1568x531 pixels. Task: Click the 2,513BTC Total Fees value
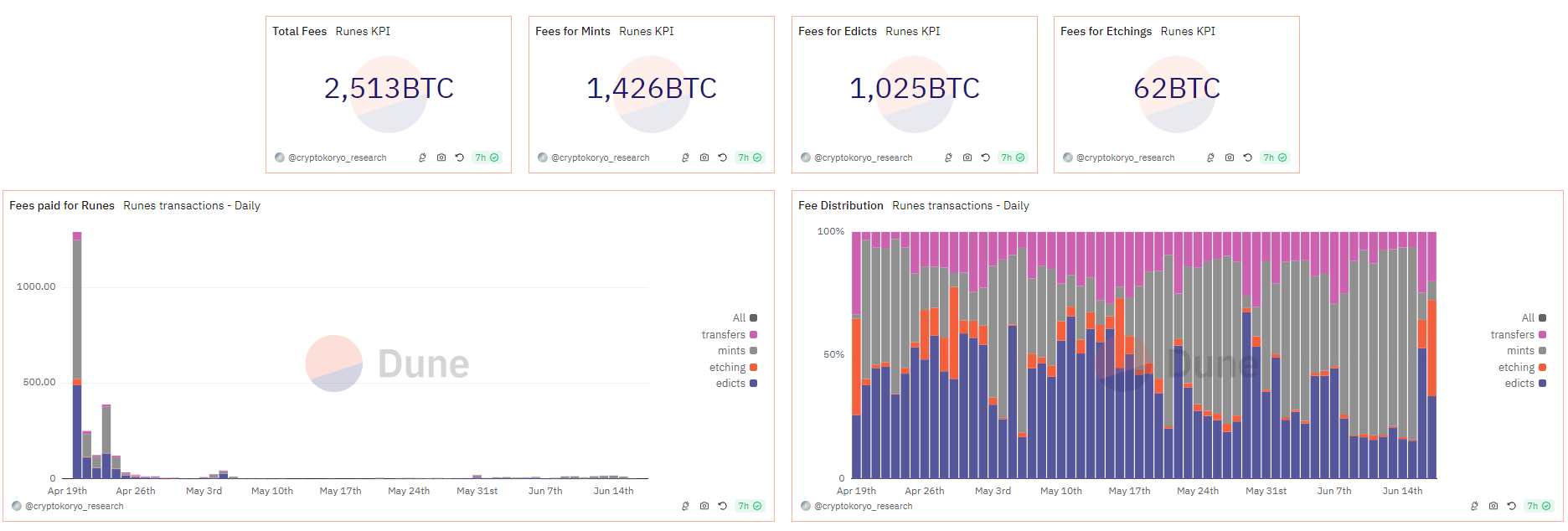(389, 89)
